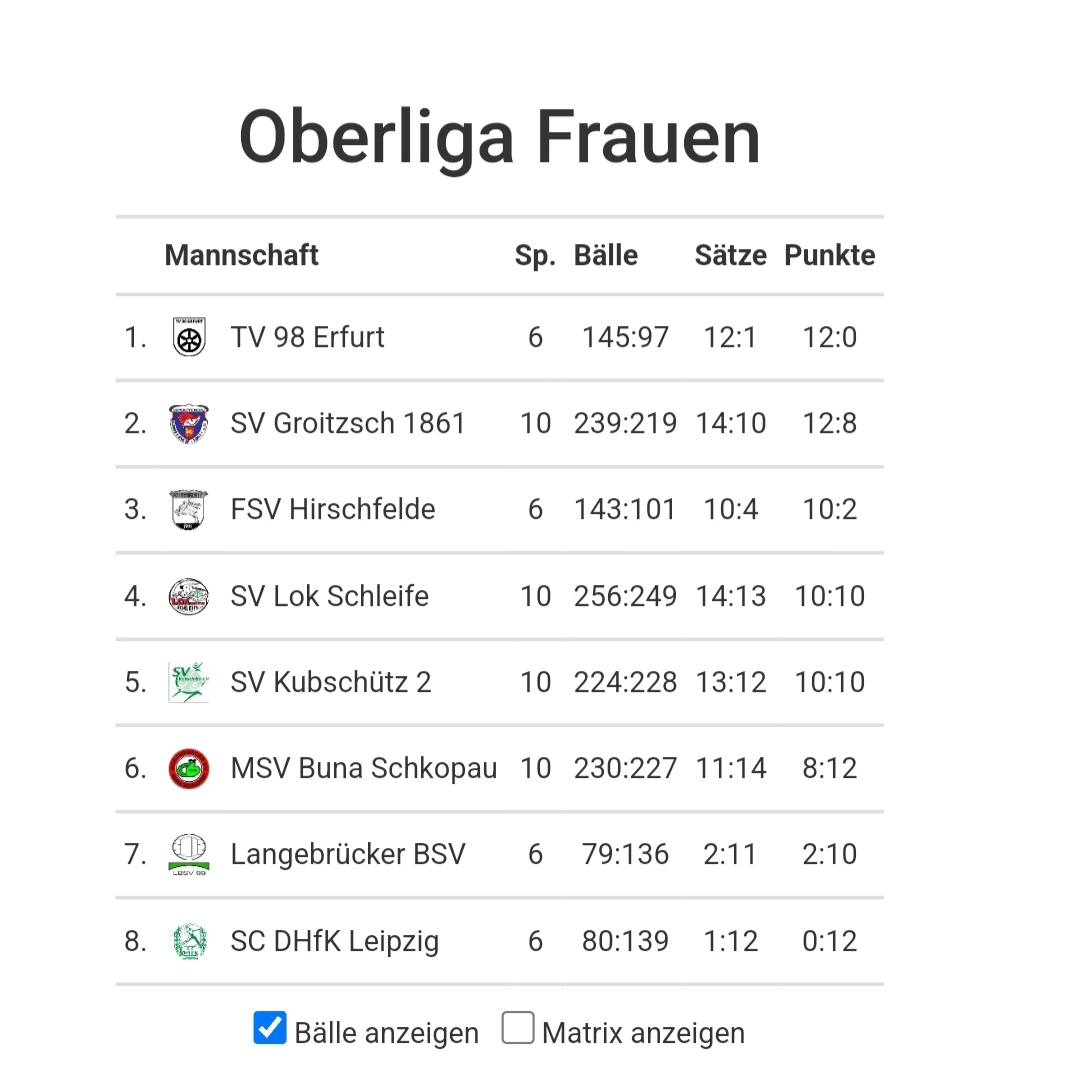Screen dimensions: 1080x1080
Task: Click the Bälle column header
Action: pyautogui.click(x=605, y=255)
